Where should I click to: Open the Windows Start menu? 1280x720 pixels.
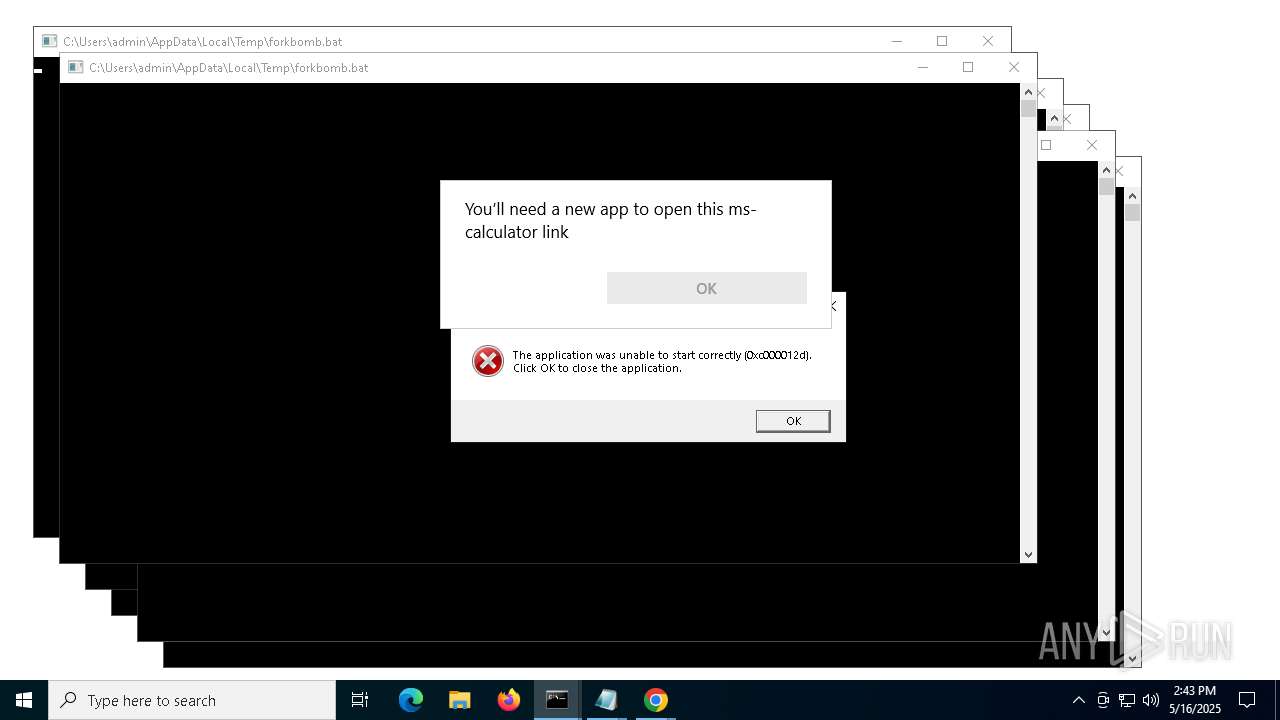pos(24,700)
